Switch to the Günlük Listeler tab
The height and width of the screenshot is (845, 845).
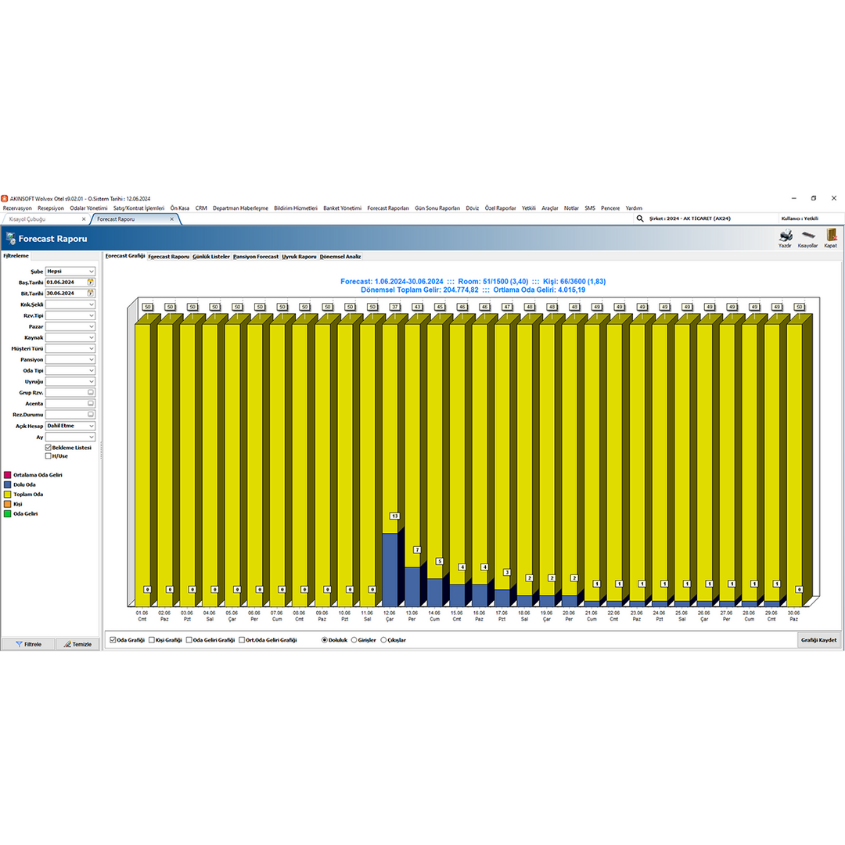(211, 256)
